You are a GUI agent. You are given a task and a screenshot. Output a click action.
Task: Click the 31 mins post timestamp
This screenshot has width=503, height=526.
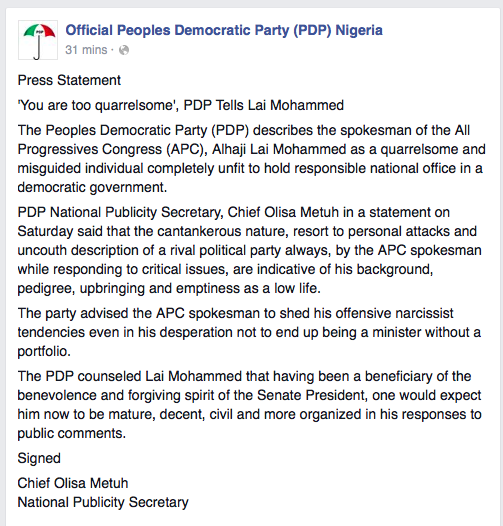[86, 50]
